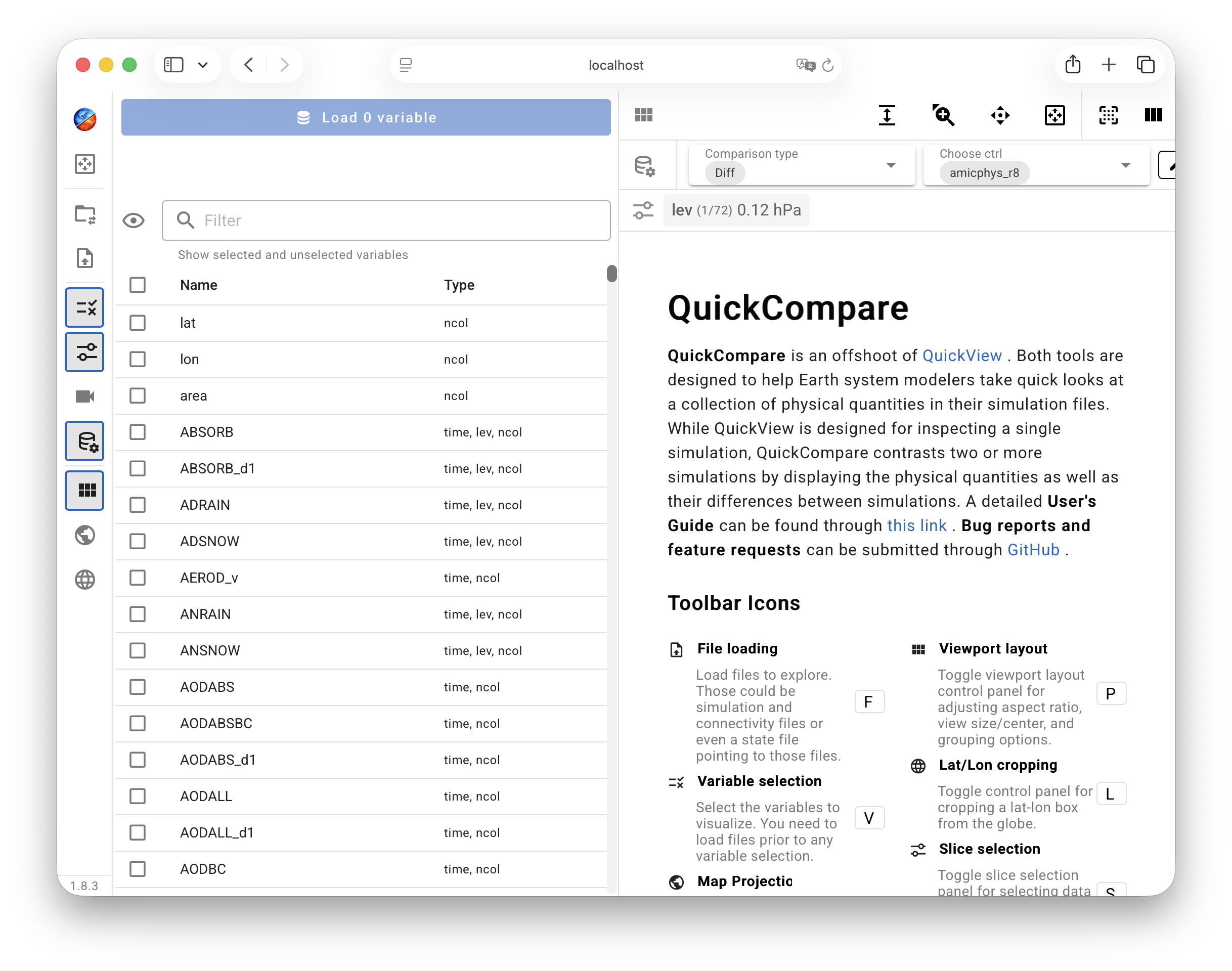Click the variable list scrollbar thumb

tap(611, 274)
